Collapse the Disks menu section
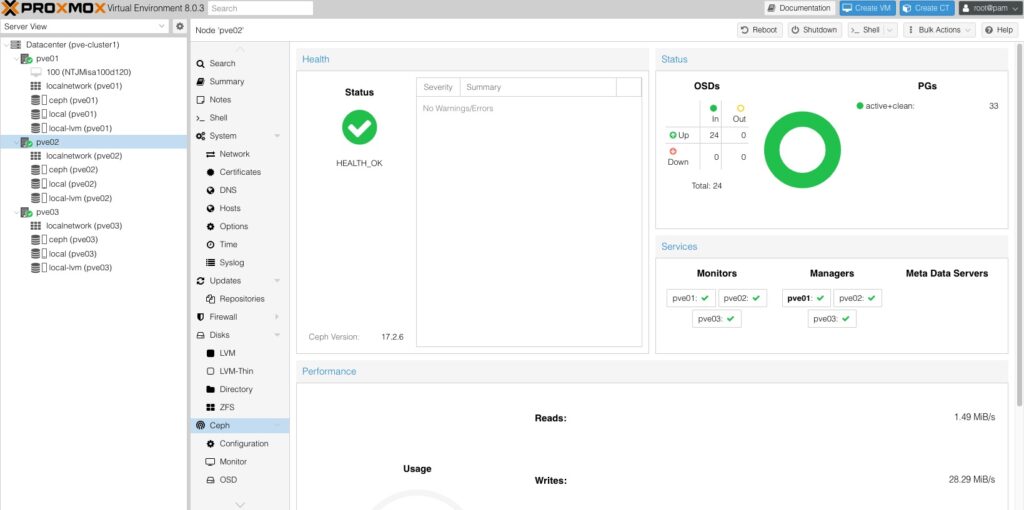Image resolution: width=1024 pixels, height=510 pixels. 277,335
